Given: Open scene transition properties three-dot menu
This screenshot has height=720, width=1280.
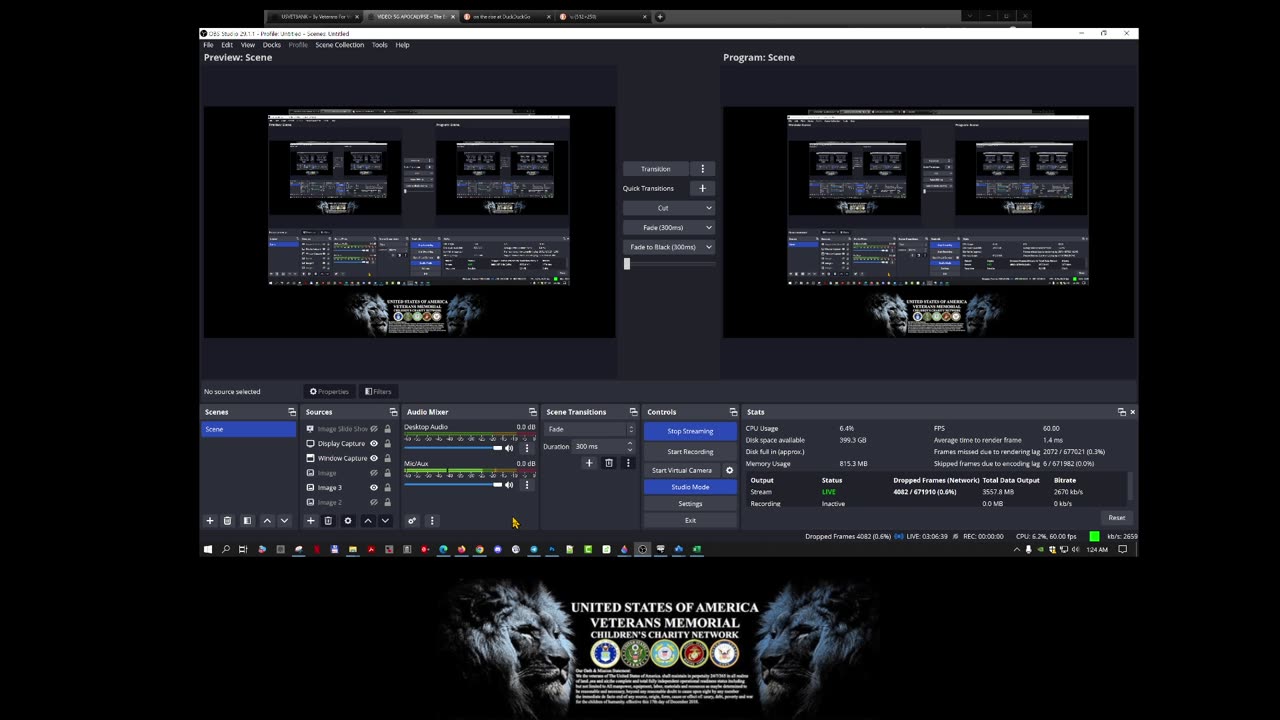Looking at the screenshot, I should pyautogui.click(x=628, y=463).
